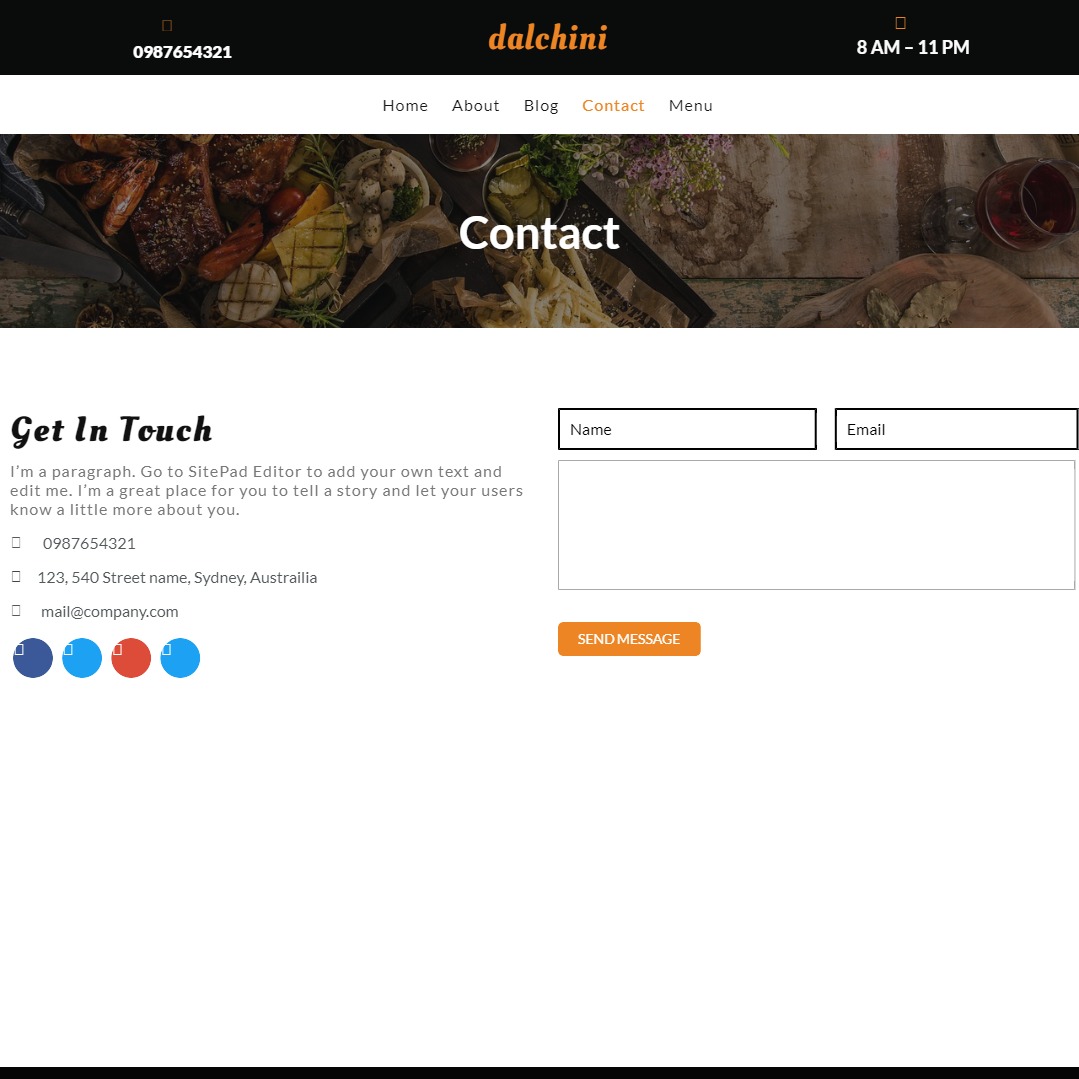Click the icon beside mail@company.com

[x=17, y=610]
